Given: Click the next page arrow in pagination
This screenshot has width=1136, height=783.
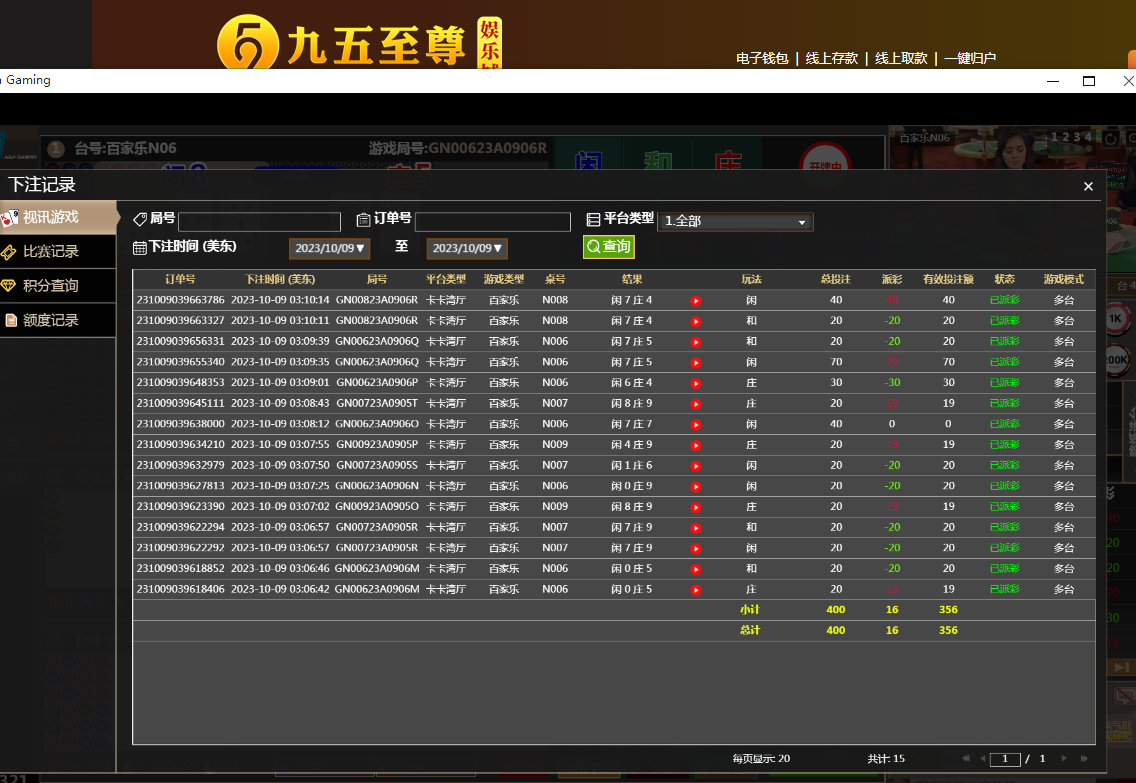Looking at the screenshot, I should 1062,759.
